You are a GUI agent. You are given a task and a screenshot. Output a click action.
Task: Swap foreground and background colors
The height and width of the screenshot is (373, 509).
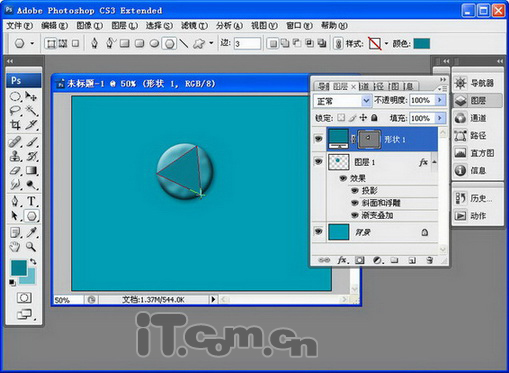coord(33,261)
